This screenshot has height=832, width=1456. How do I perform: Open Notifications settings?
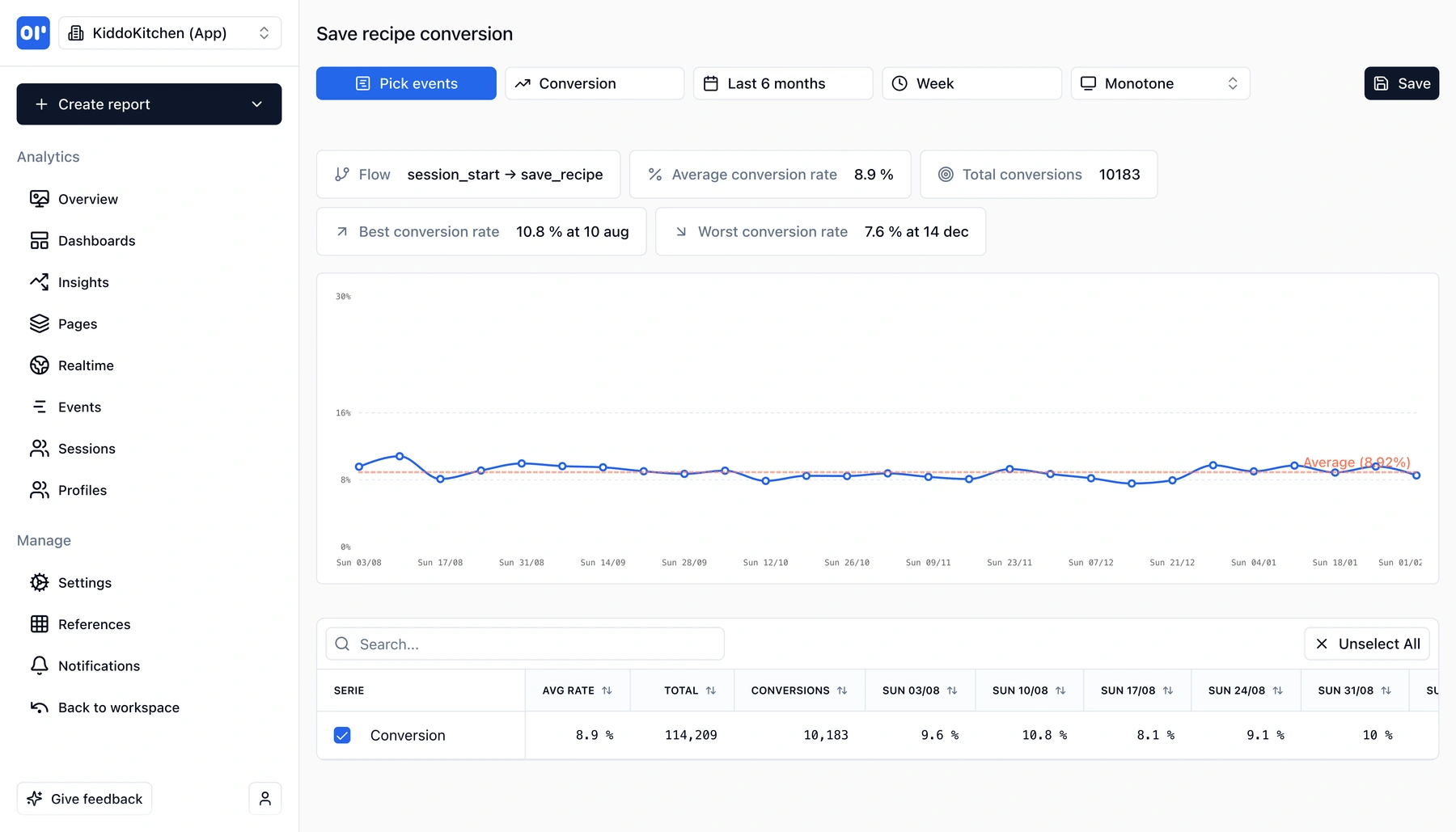(98, 665)
